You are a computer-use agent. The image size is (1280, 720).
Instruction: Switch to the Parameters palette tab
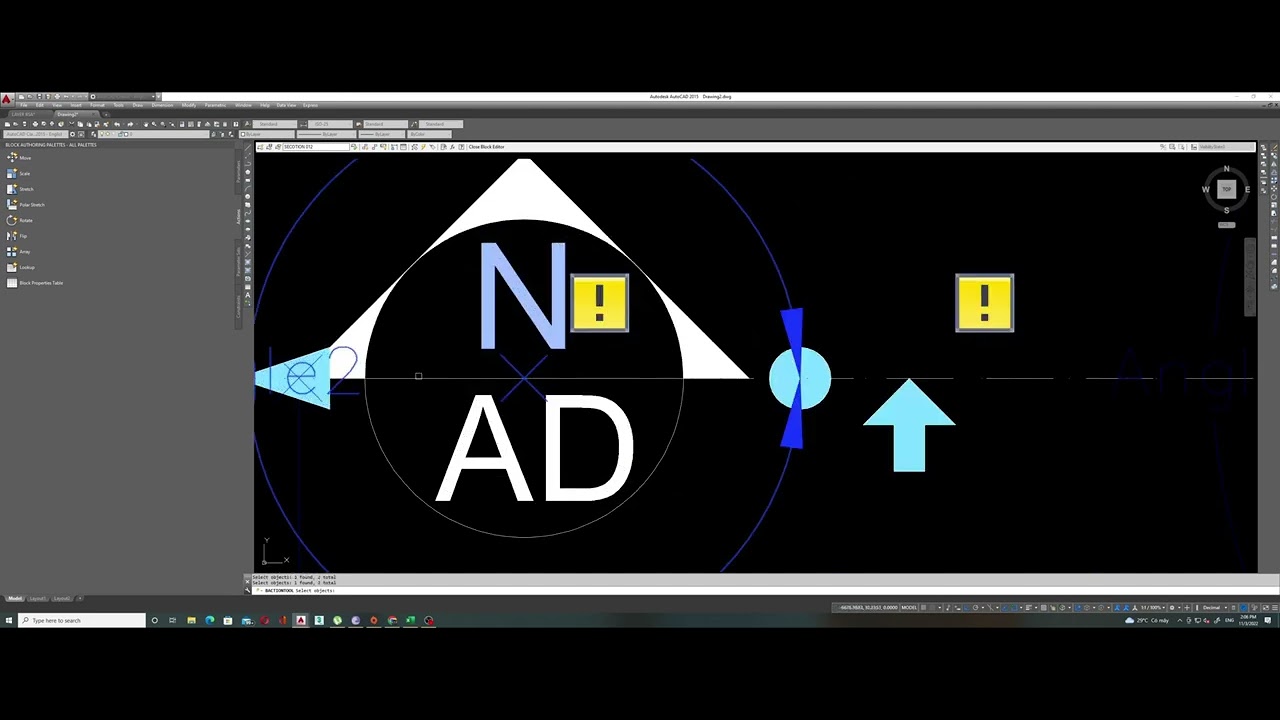238,170
